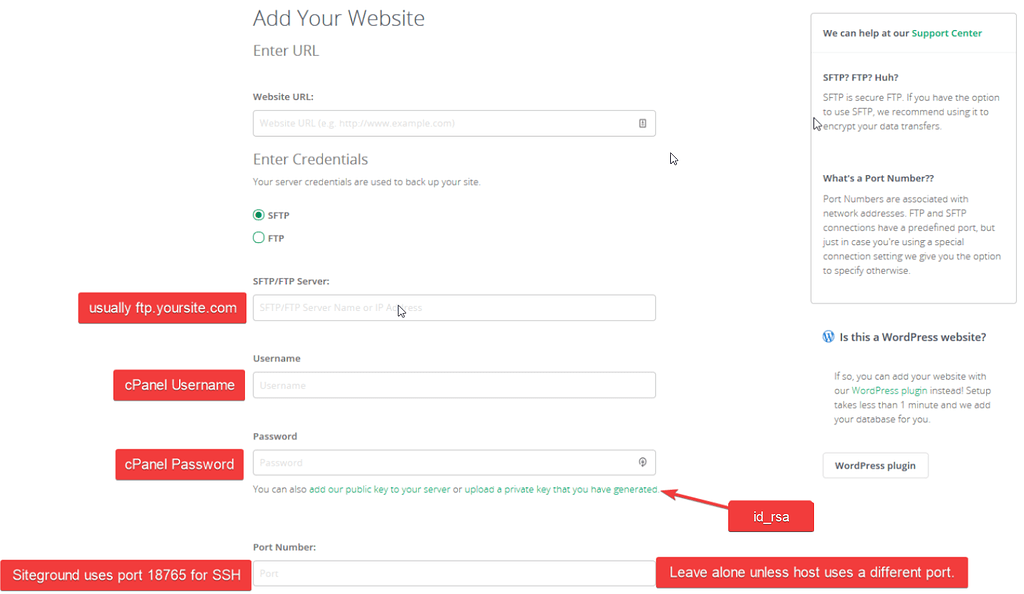
Task: Select the SFTP radio button
Action: pos(259,215)
